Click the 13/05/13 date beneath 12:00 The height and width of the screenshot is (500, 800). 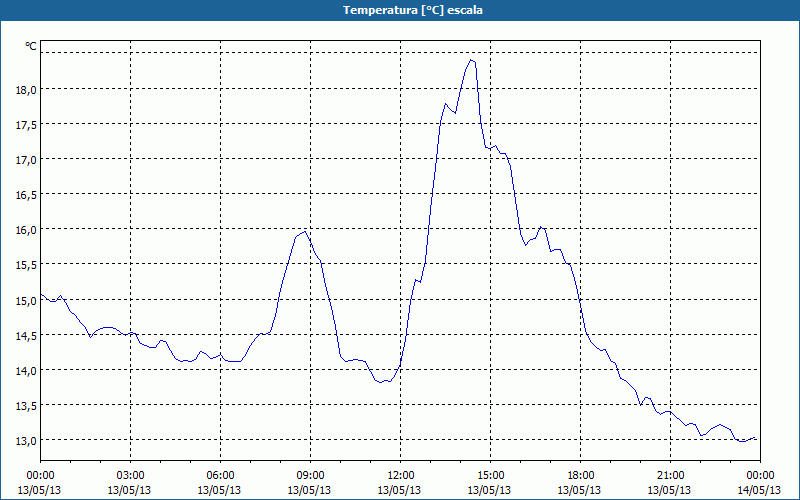[399, 490]
